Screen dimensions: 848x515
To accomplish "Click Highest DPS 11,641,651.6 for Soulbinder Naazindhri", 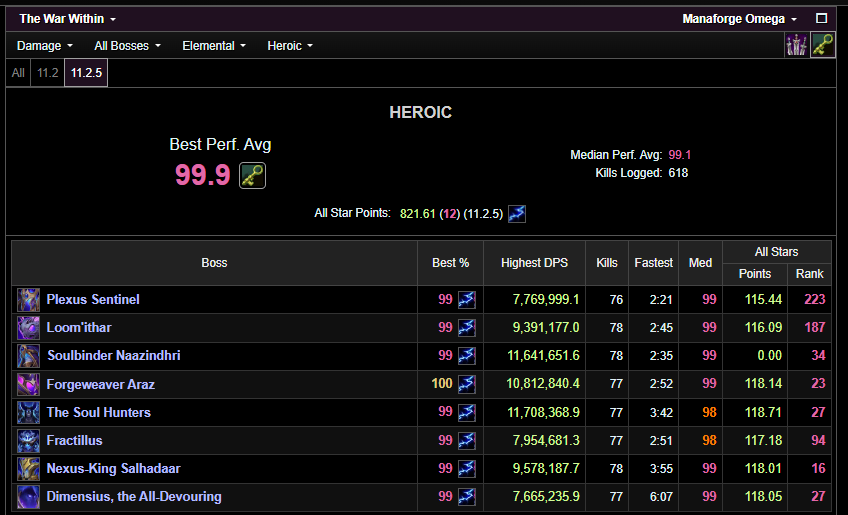I will point(544,356).
